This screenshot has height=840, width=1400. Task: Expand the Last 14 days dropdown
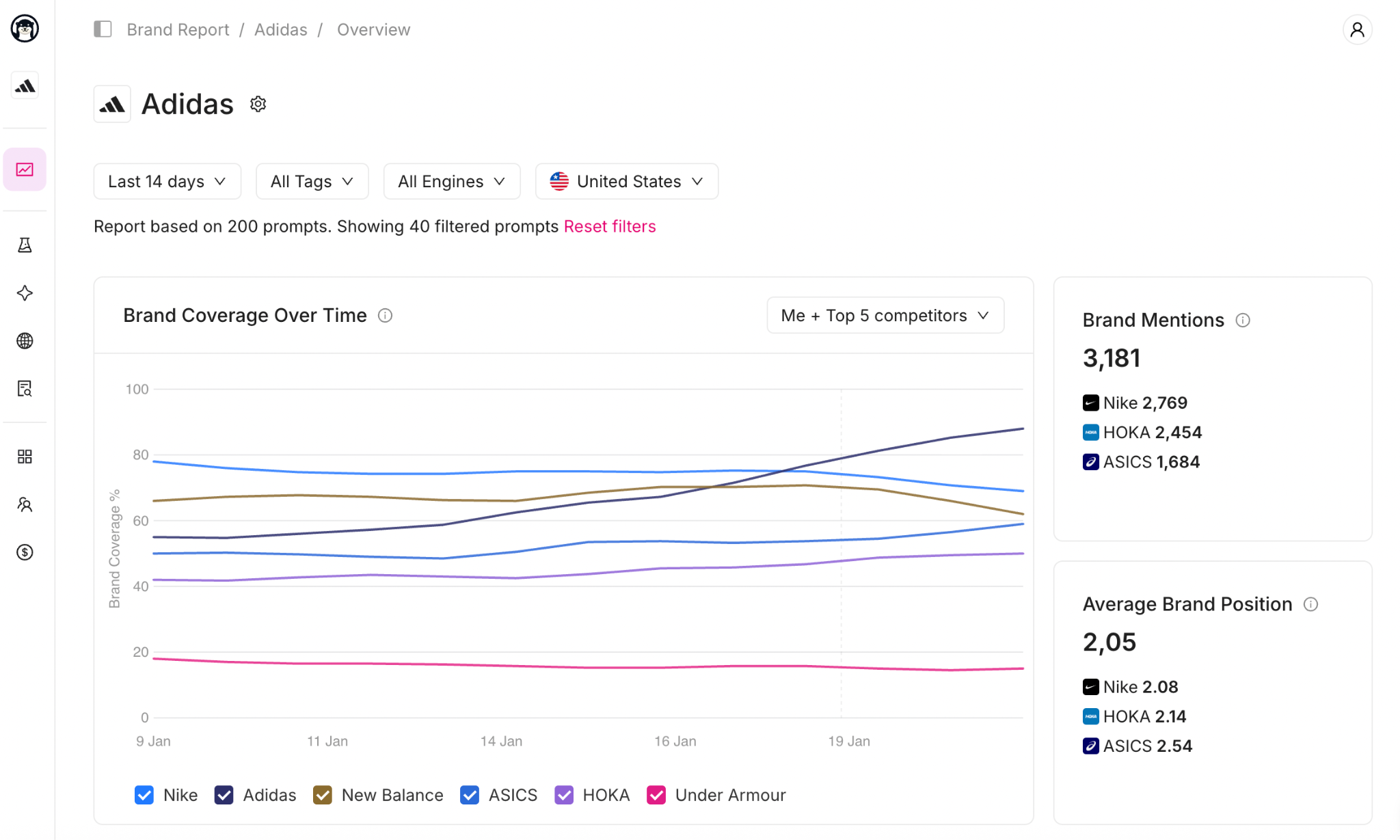[x=167, y=181]
